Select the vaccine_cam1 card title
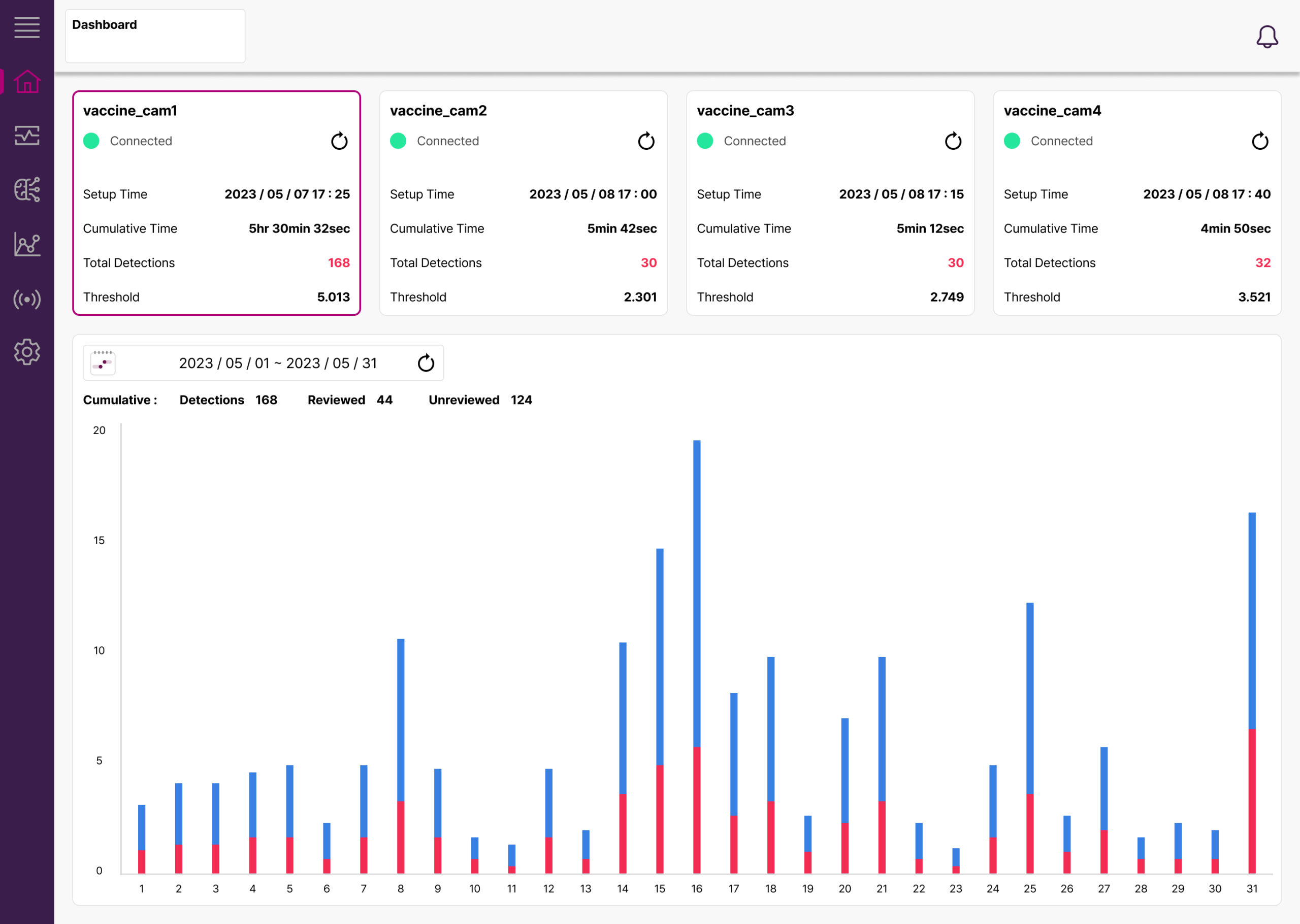 coord(129,110)
